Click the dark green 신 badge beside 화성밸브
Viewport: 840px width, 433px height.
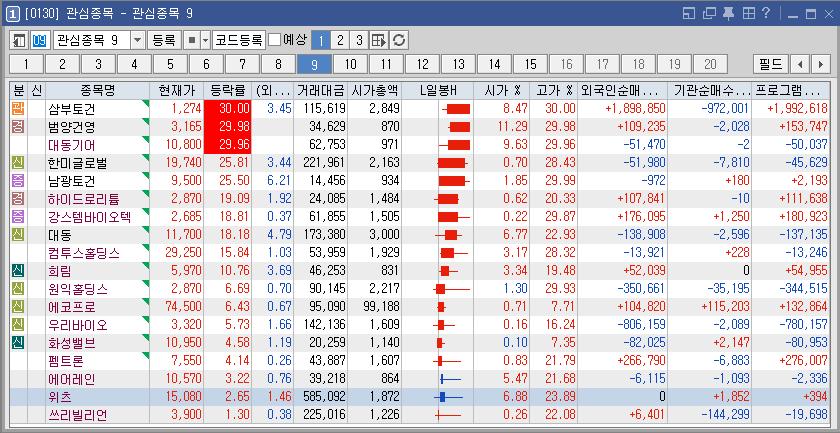click(x=18, y=343)
